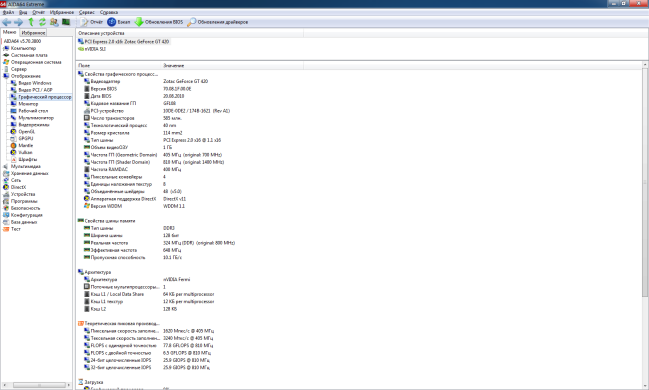Open Видео Windows in the tree
The height and width of the screenshot is (390, 649).
click(x=35, y=83)
